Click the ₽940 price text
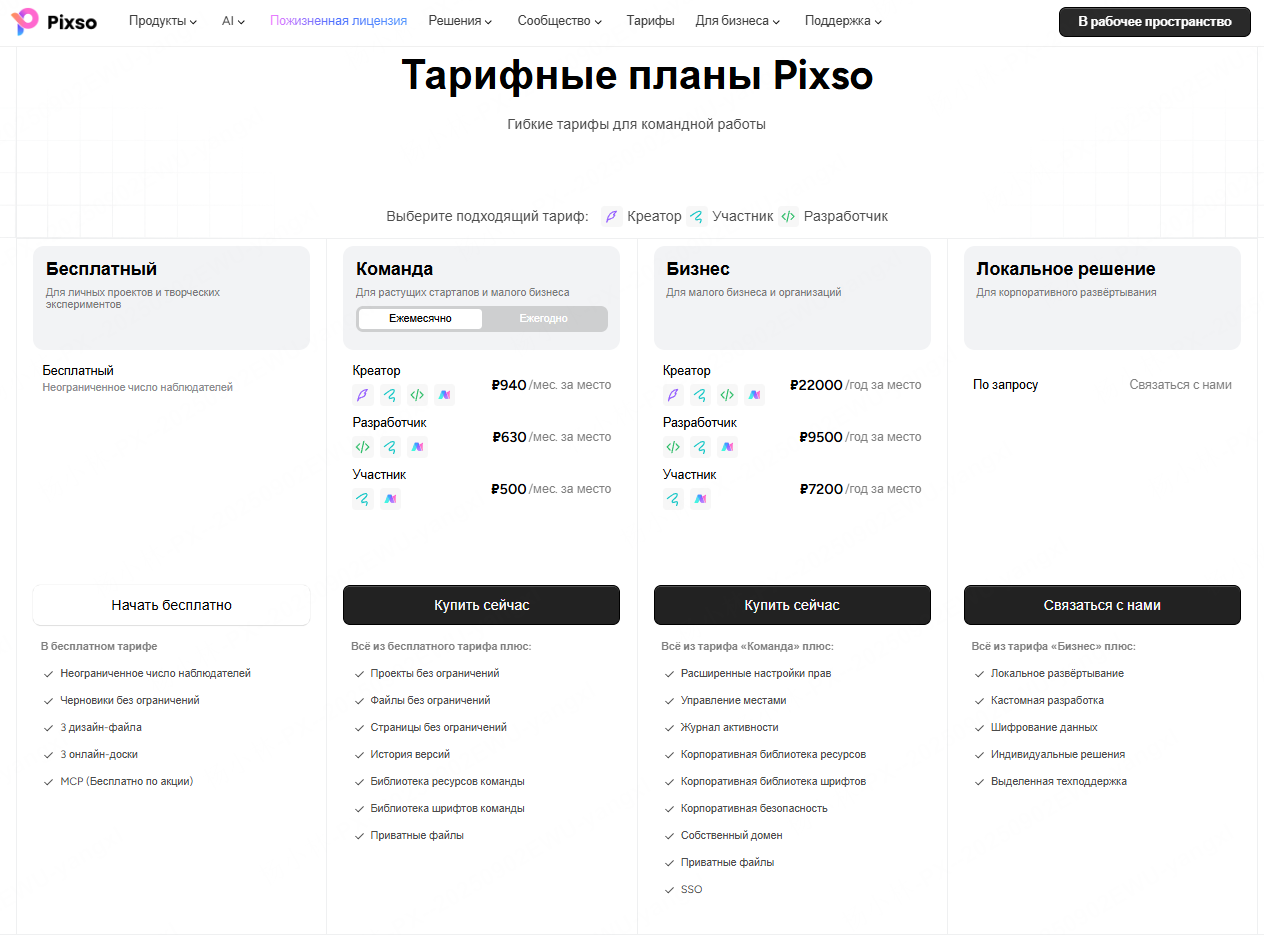This screenshot has width=1264, height=935. (x=509, y=385)
